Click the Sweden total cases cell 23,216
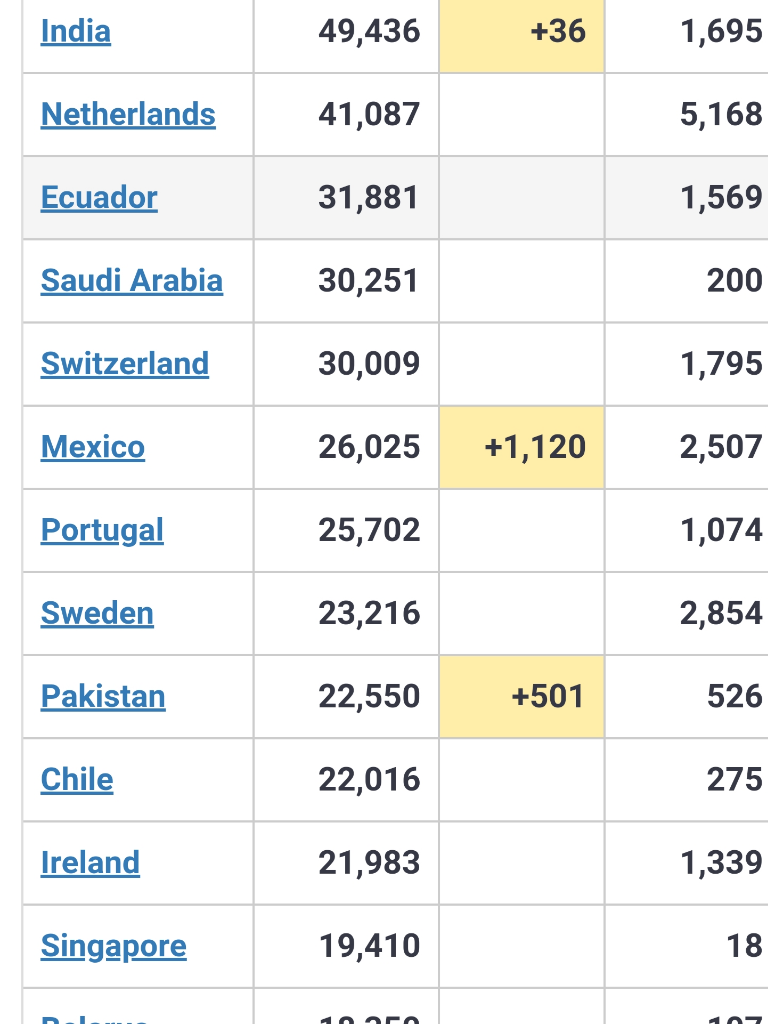This screenshot has height=1024, width=768. tap(346, 613)
